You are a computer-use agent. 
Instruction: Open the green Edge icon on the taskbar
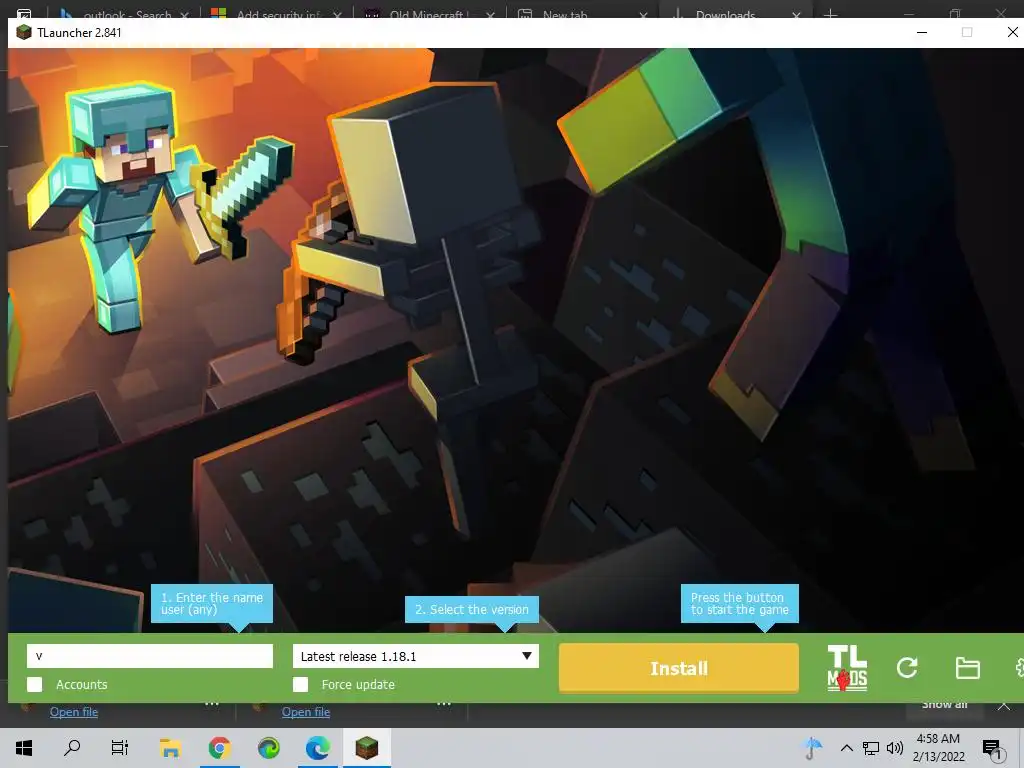(268, 747)
